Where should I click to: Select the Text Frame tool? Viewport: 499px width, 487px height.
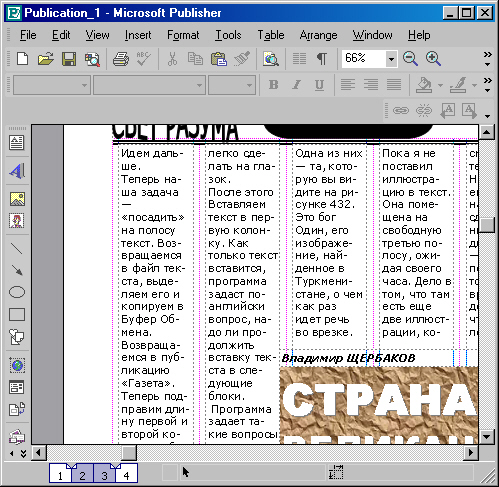pyautogui.click(x=17, y=143)
